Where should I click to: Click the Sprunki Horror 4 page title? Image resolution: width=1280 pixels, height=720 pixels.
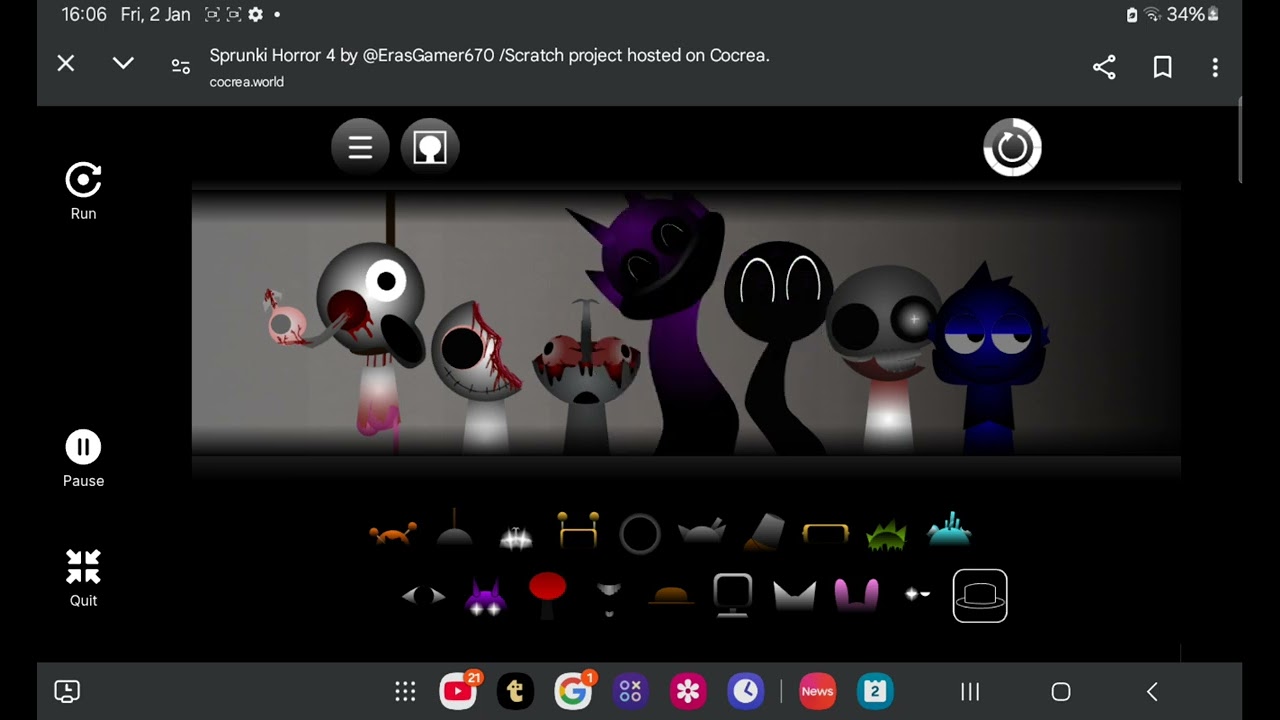pyautogui.click(x=489, y=56)
